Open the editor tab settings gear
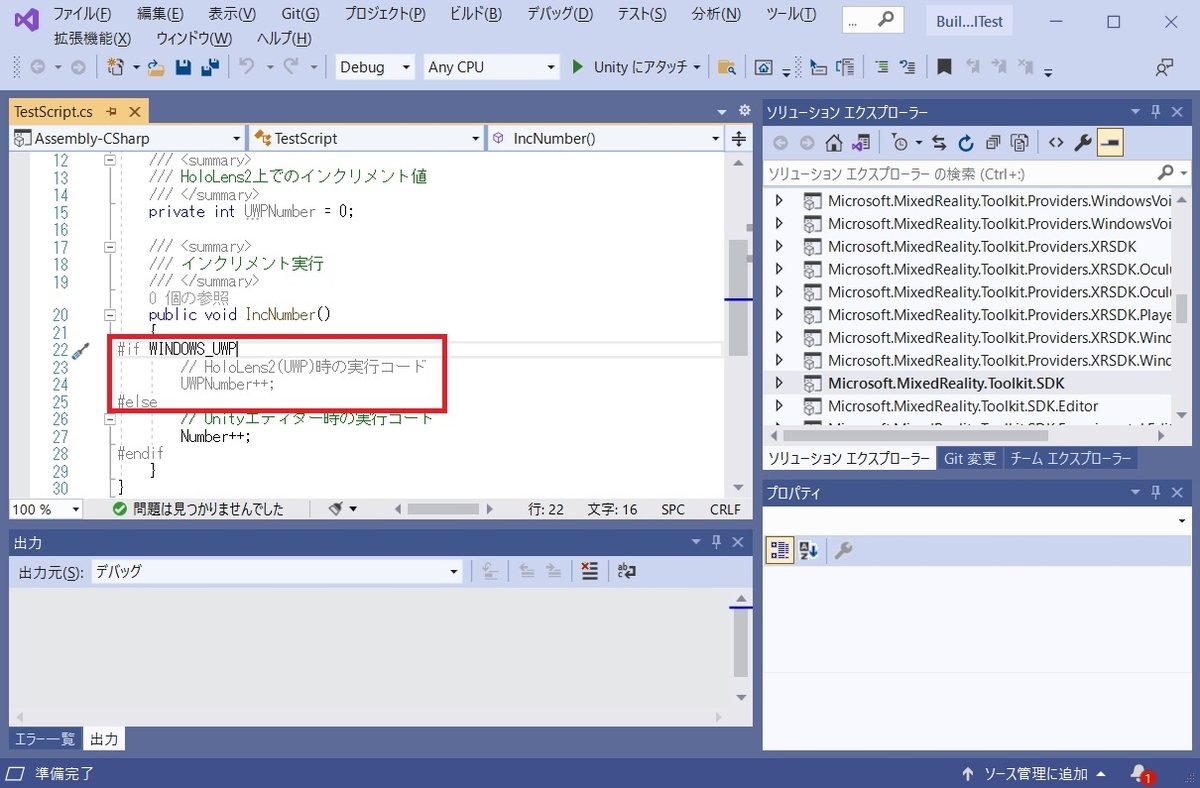This screenshot has height=788, width=1200. pyautogui.click(x=744, y=110)
